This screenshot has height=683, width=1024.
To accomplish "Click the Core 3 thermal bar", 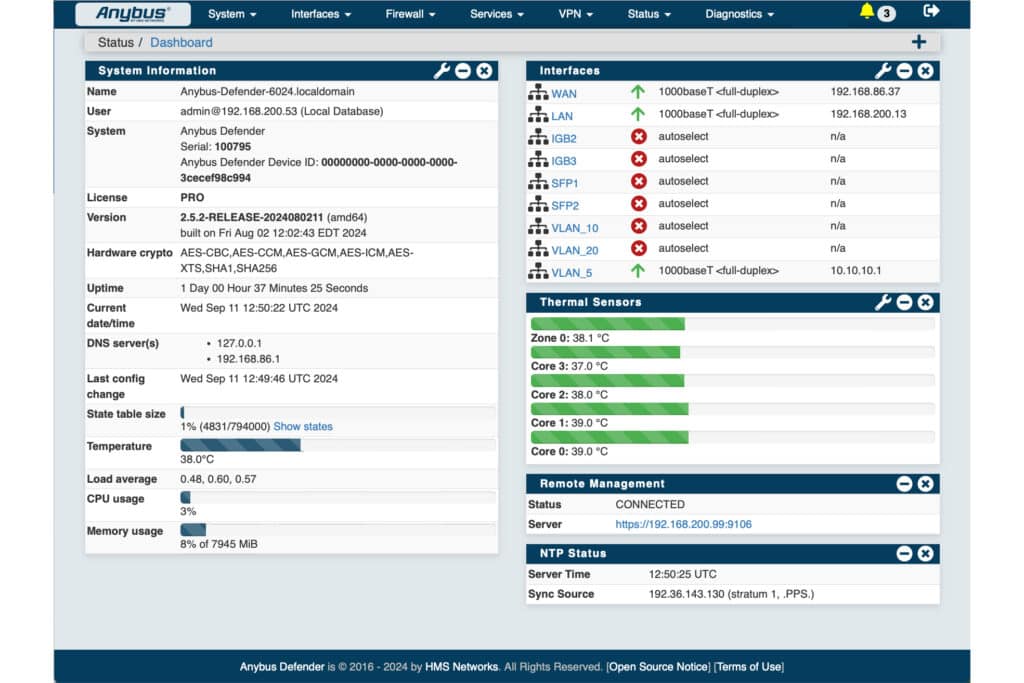I will tap(733, 352).
